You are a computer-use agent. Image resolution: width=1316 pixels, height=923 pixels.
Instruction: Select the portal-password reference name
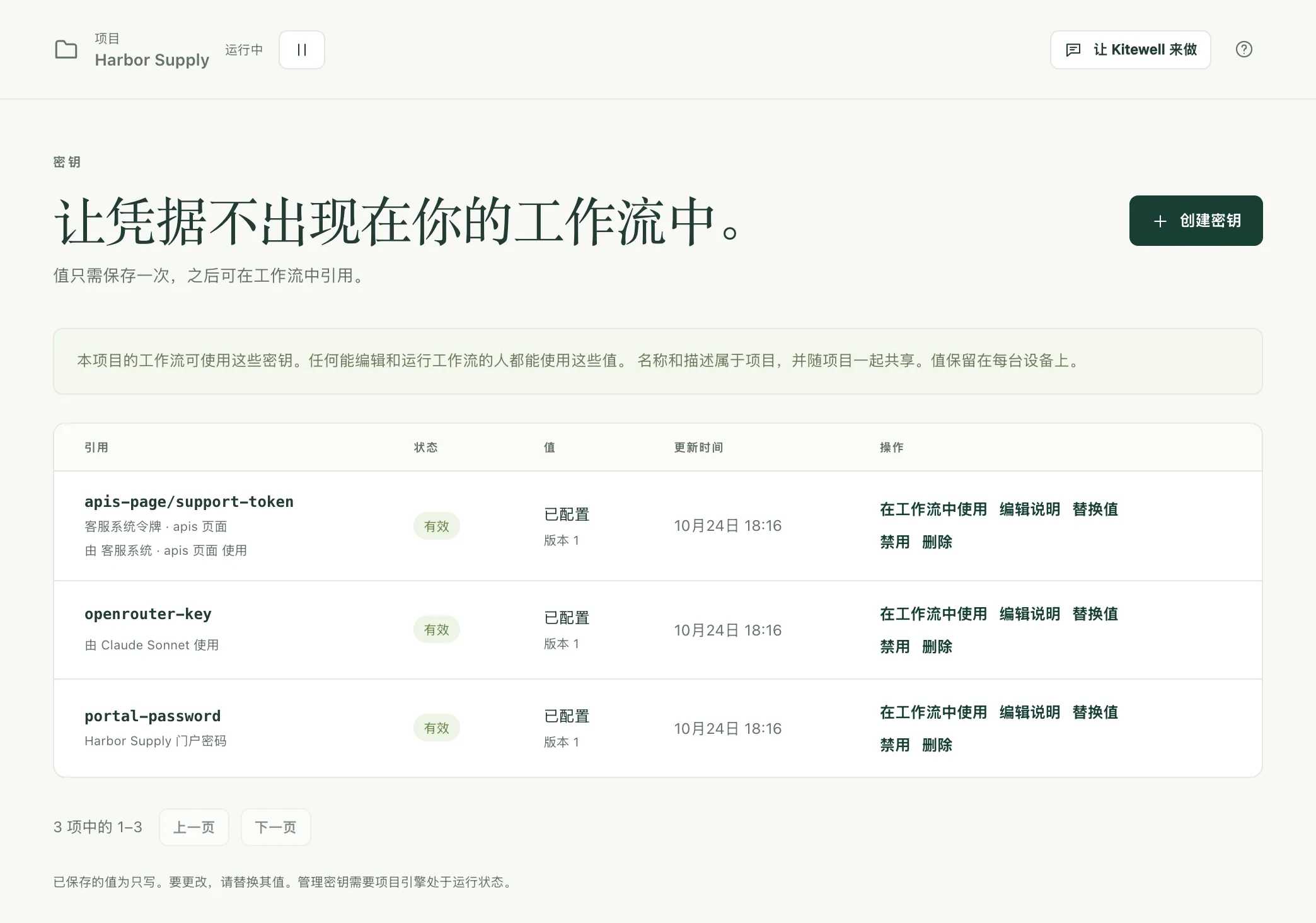(153, 716)
